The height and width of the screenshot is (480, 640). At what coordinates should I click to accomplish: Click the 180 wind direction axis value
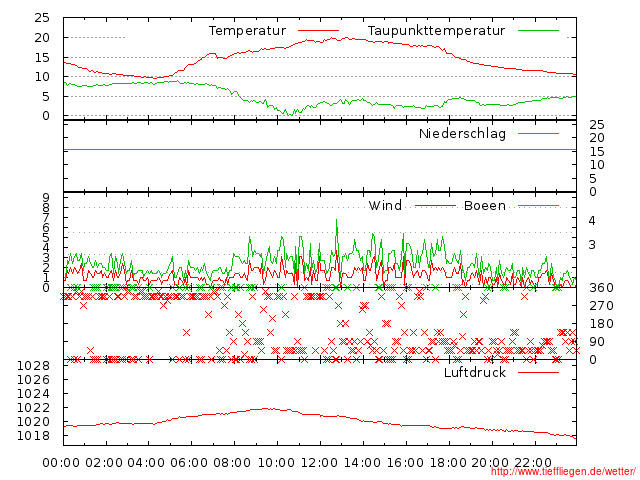[601, 324]
